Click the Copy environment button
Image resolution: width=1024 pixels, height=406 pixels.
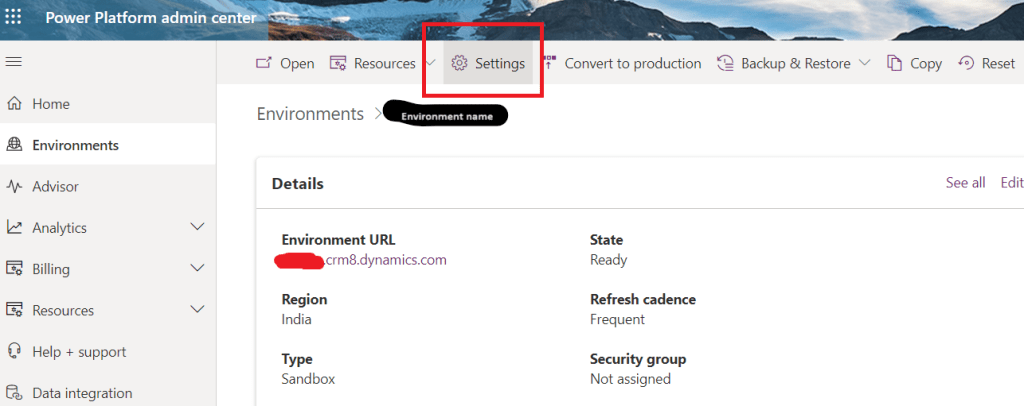click(914, 64)
